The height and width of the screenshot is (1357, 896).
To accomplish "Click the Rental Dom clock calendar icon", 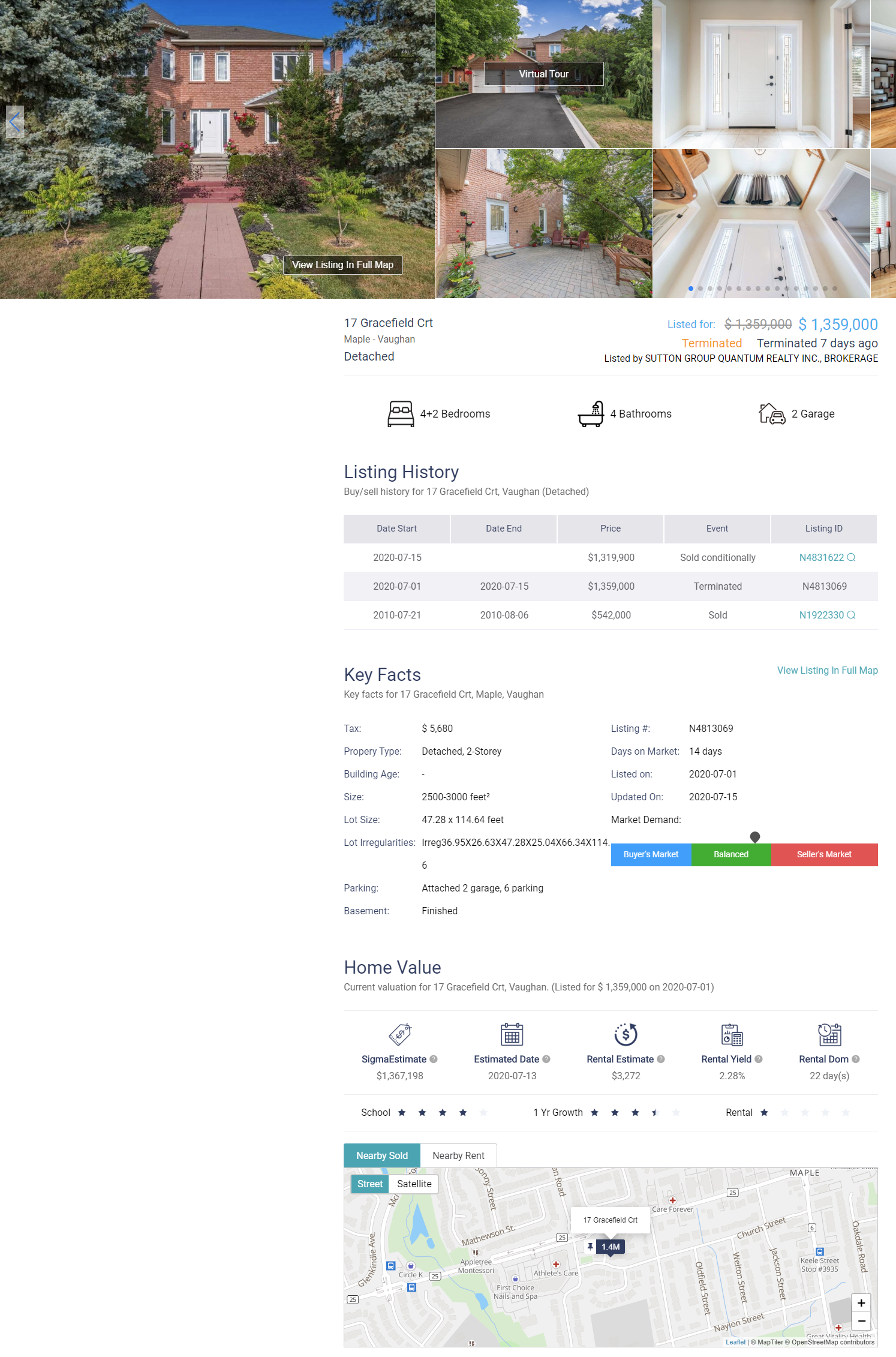I will click(x=829, y=1034).
